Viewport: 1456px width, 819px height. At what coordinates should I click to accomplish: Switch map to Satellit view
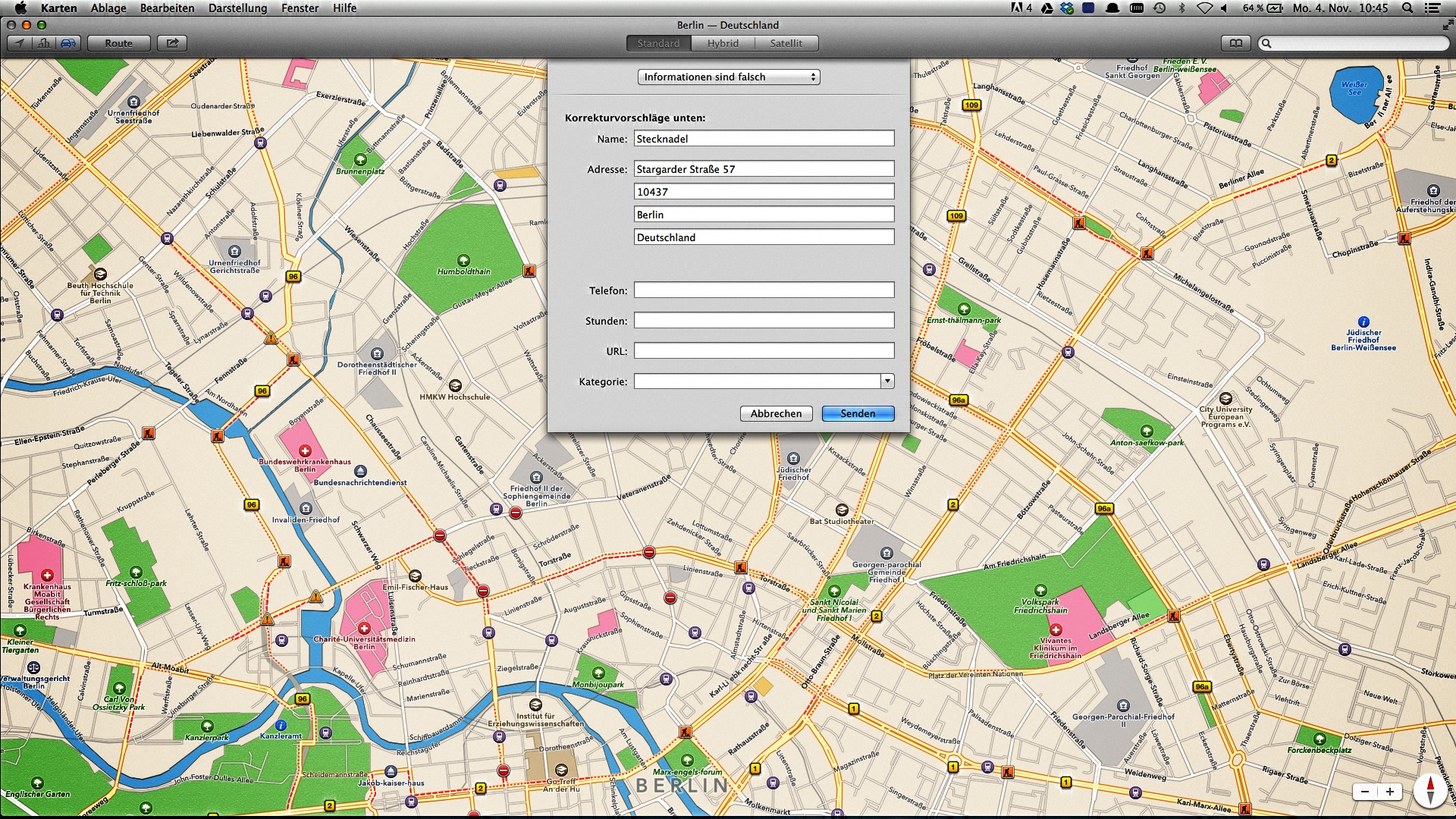coord(786,43)
